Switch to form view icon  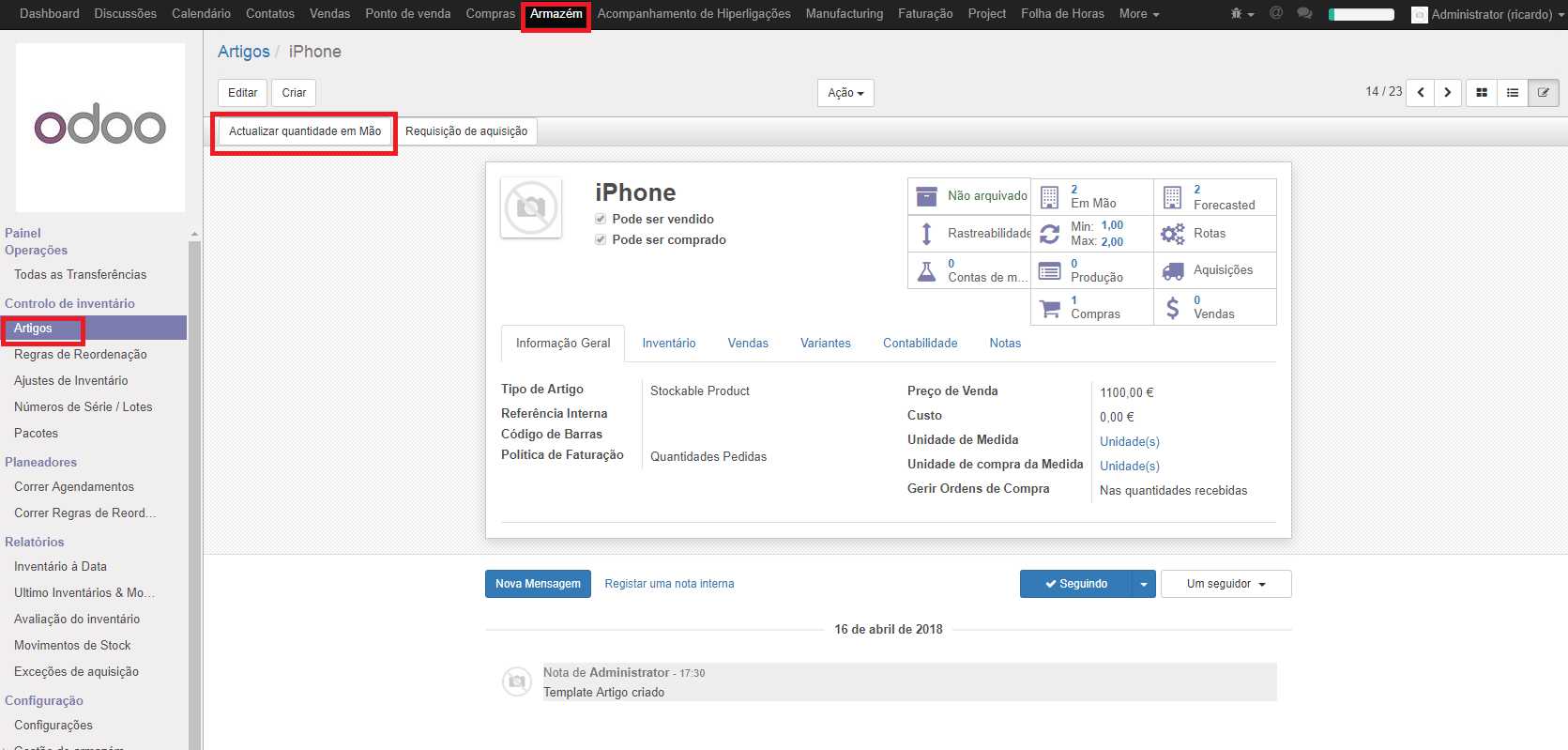1544,92
